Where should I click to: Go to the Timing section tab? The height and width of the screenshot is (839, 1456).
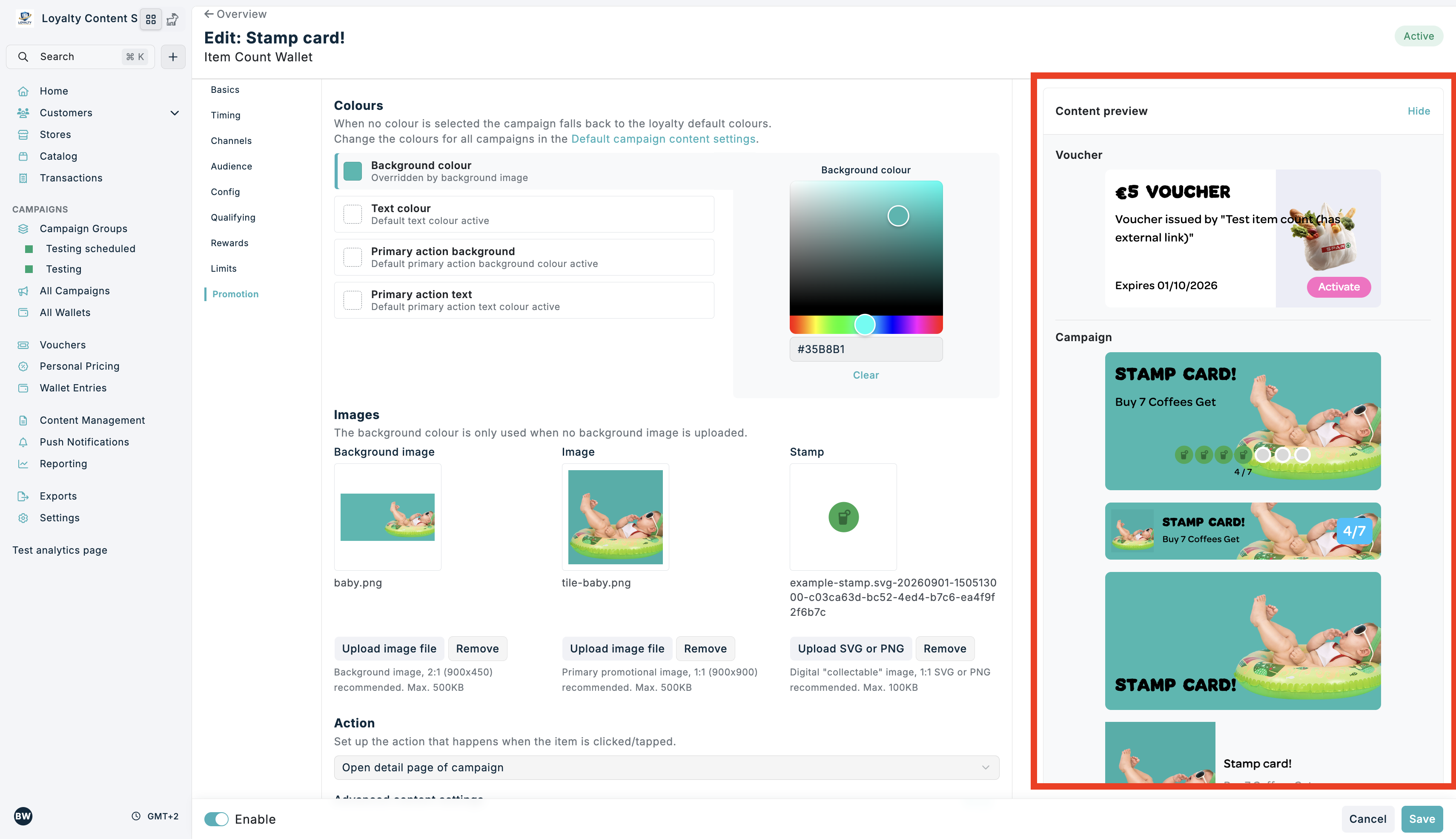pos(225,115)
